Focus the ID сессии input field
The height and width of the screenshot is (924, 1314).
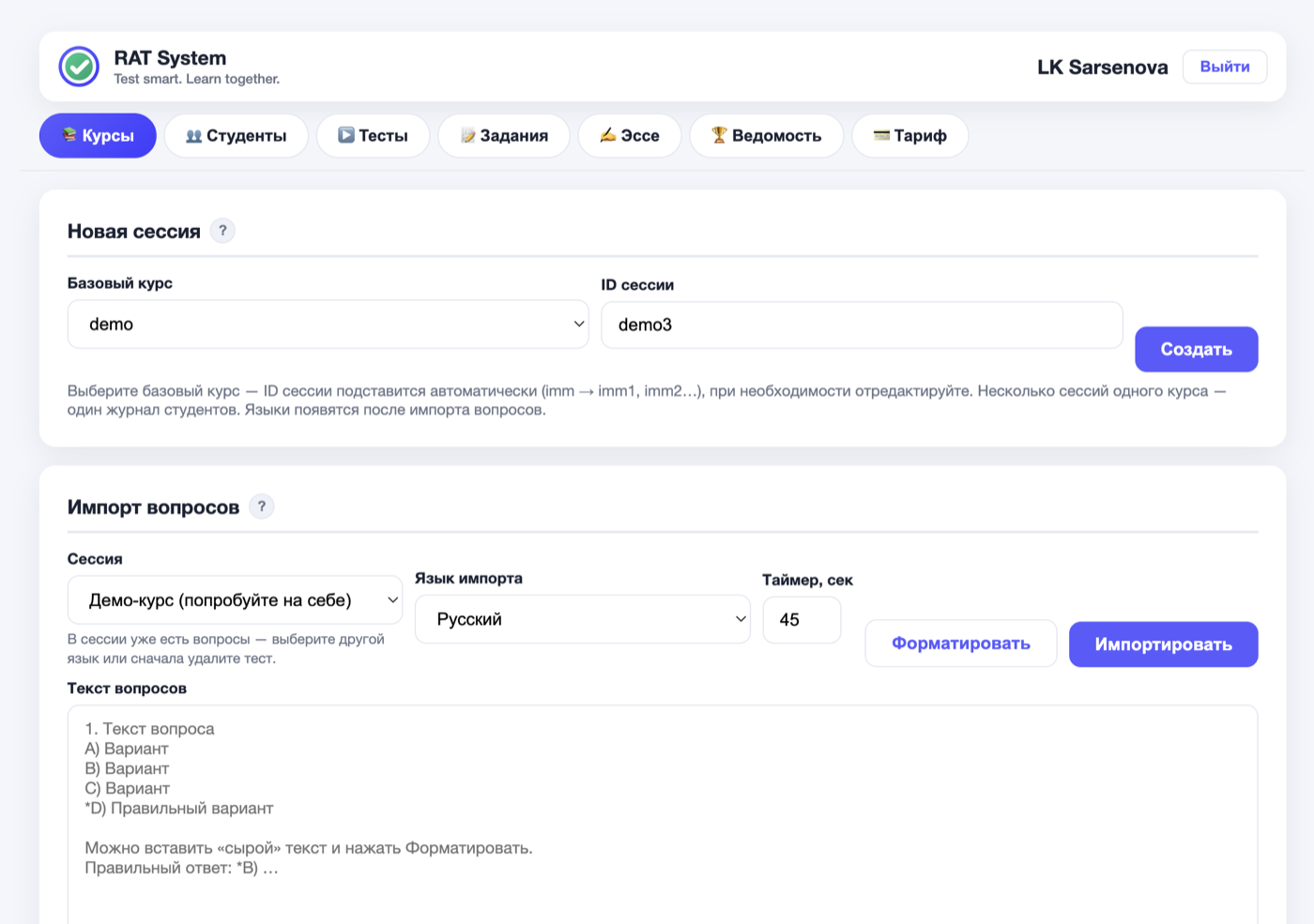862,325
